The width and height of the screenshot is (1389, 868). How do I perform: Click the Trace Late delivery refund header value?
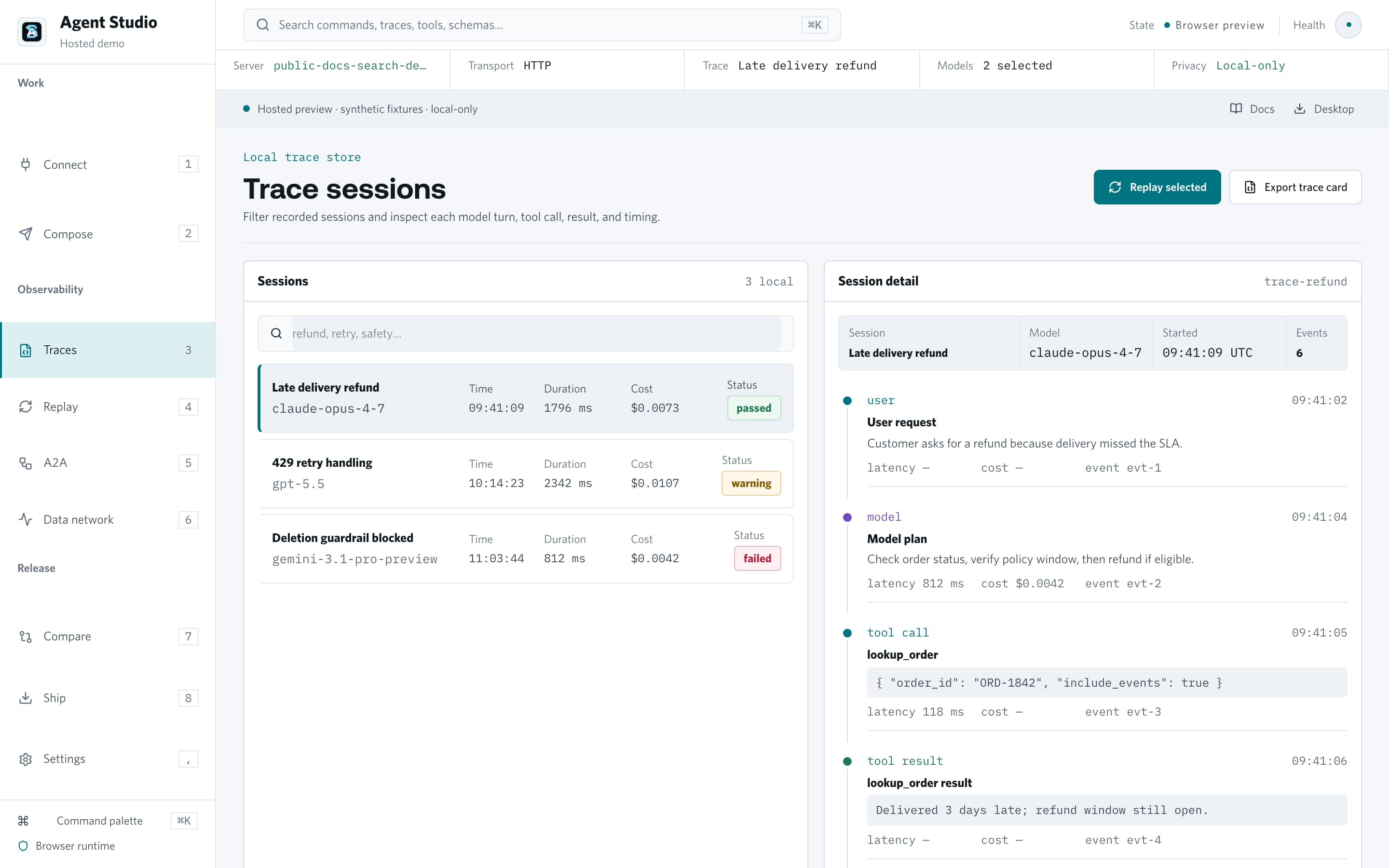[807, 66]
